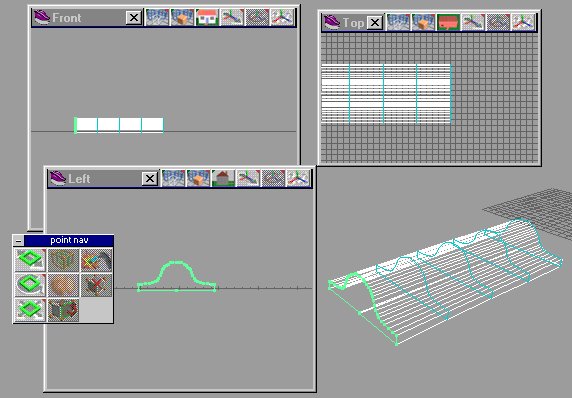Viewport: 572px width, 398px height.
Task: Select the bottom green diamond scale tool
Action: pyautogui.click(x=30, y=310)
